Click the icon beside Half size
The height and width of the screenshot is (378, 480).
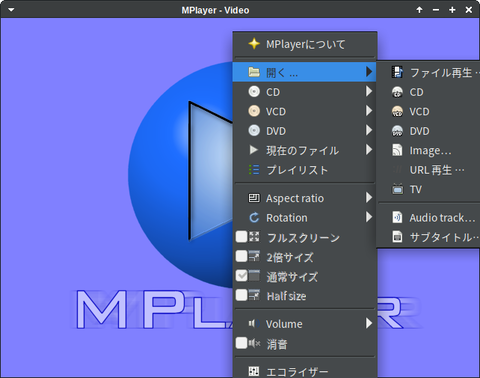(254, 295)
